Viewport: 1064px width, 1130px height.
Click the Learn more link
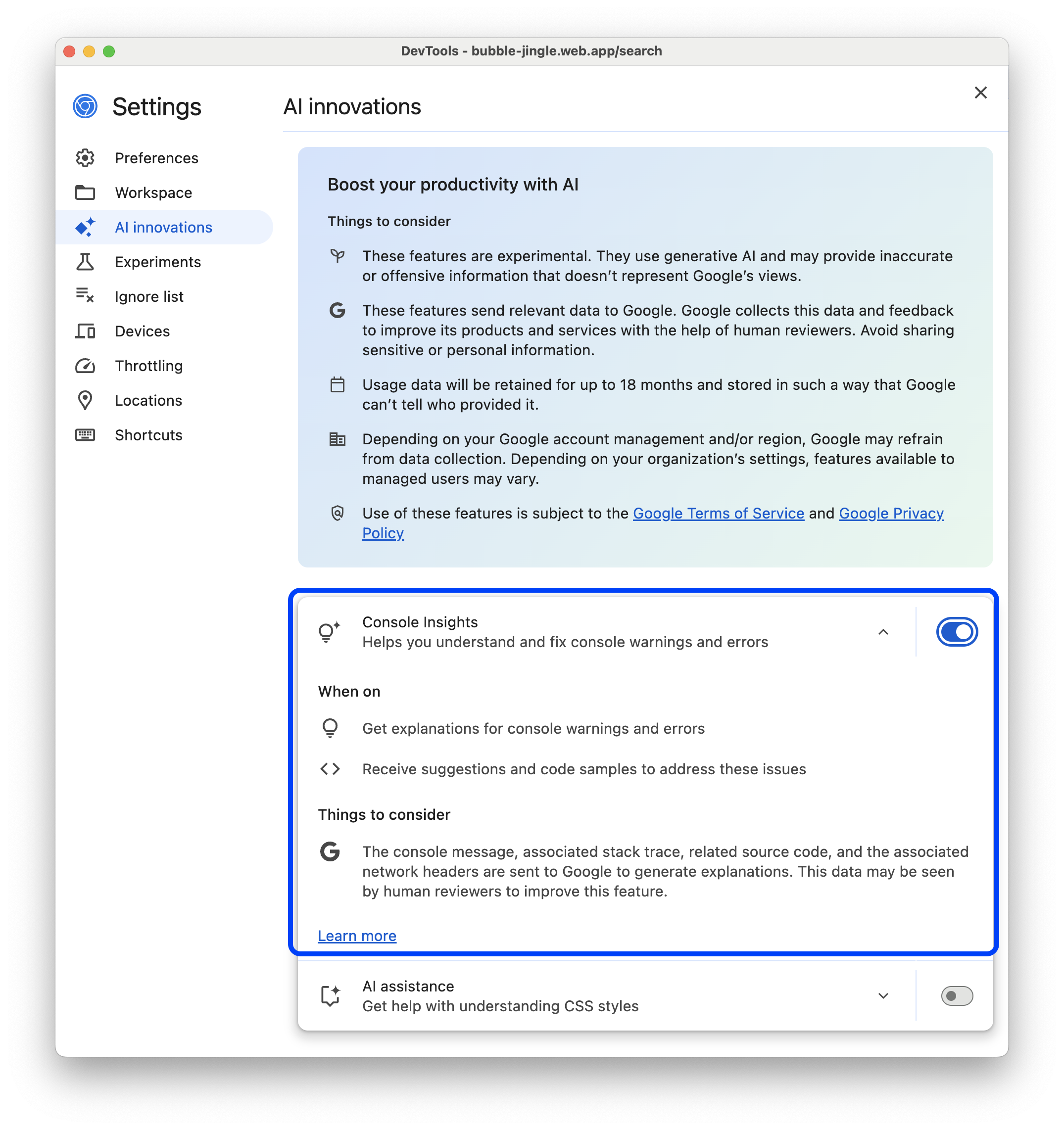click(357, 936)
